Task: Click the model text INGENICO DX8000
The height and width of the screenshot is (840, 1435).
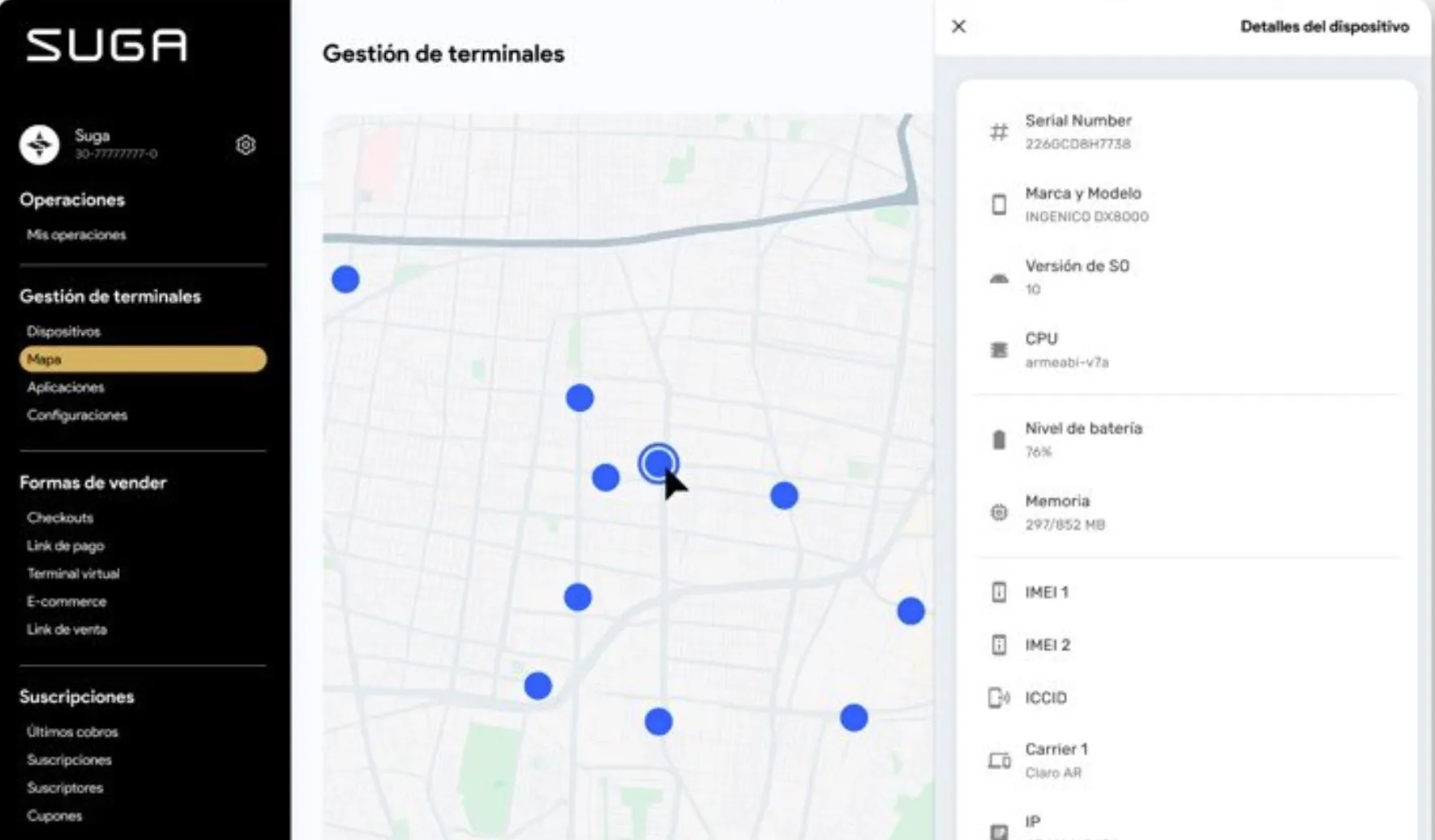Action: click(1086, 217)
